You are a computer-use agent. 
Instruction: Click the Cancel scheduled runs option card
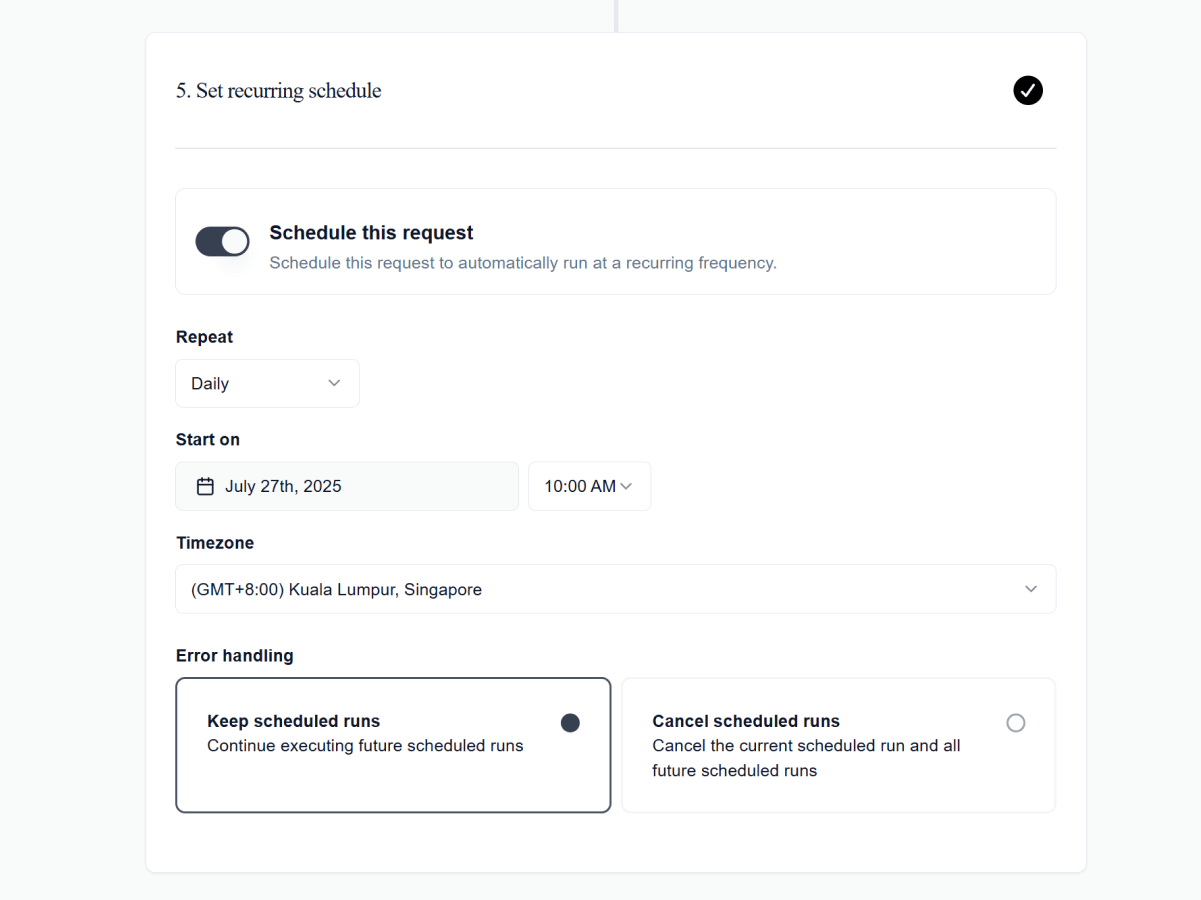coord(839,745)
